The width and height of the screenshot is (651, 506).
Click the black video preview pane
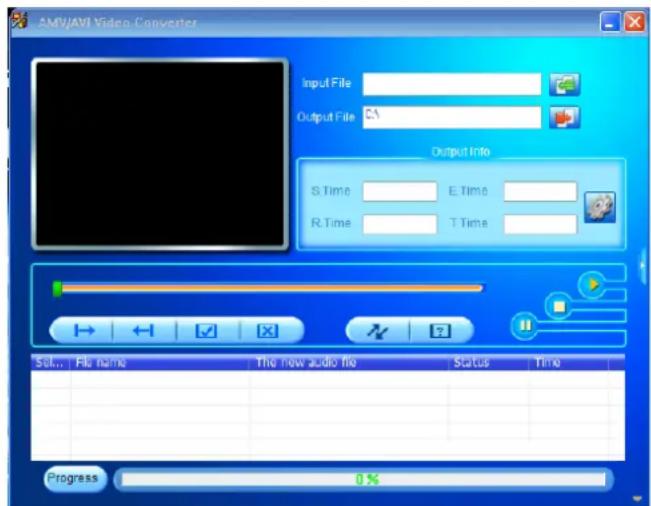pyautogui.click(x=160, y=154)
